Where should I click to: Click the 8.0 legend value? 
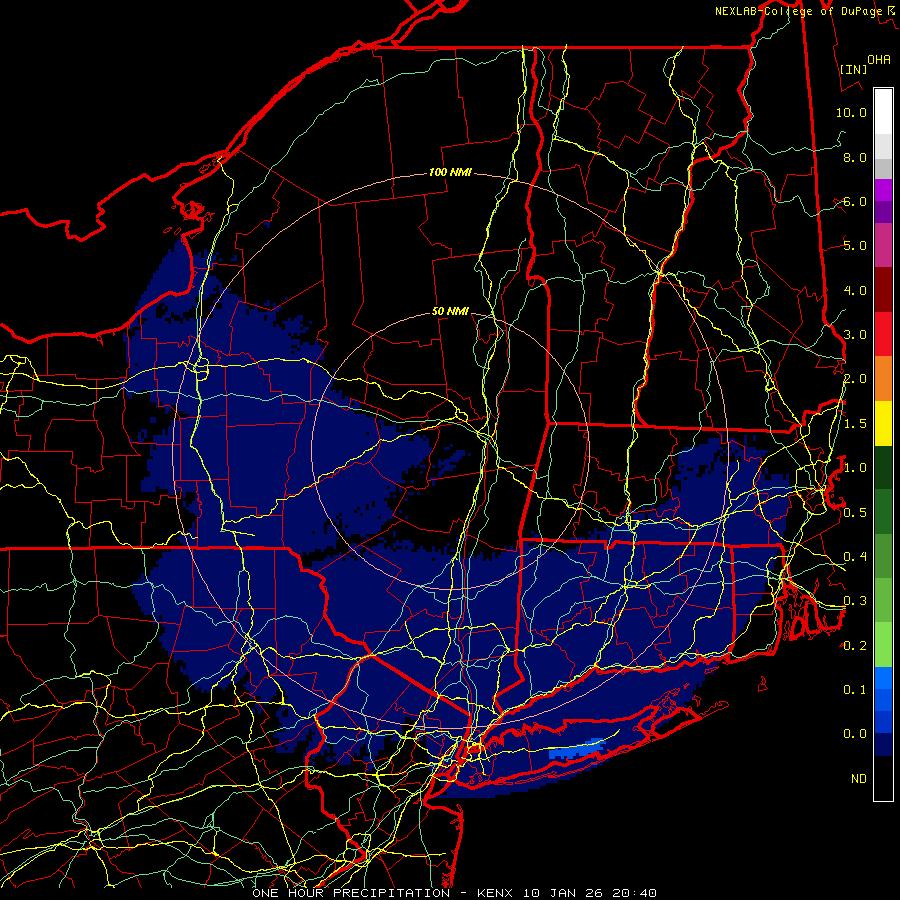[855, 157]
